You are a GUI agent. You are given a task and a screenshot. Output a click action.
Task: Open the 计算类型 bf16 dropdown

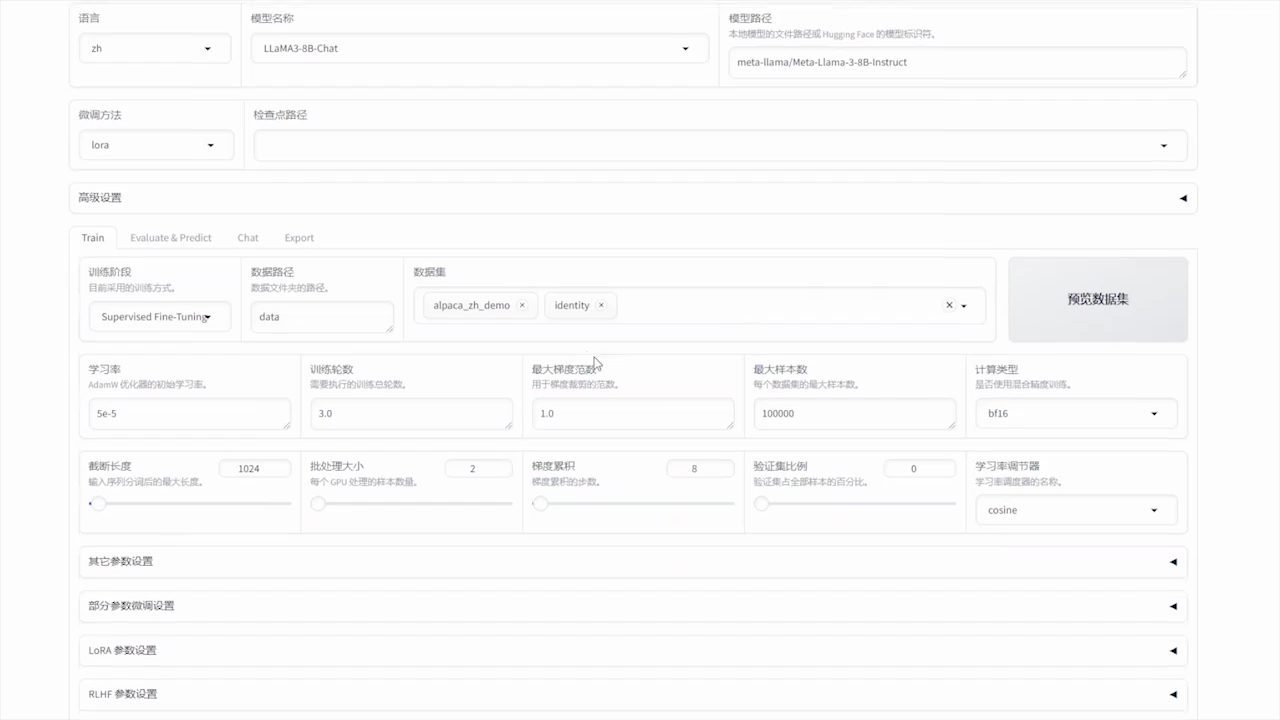click(1076, 413)
